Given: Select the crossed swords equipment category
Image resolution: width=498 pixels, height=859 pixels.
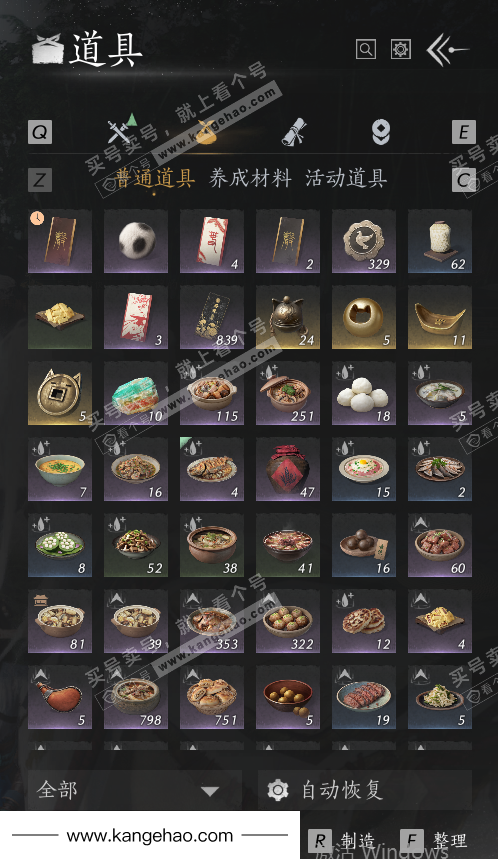Looking at the screenshot, I should tap(119, 130).
